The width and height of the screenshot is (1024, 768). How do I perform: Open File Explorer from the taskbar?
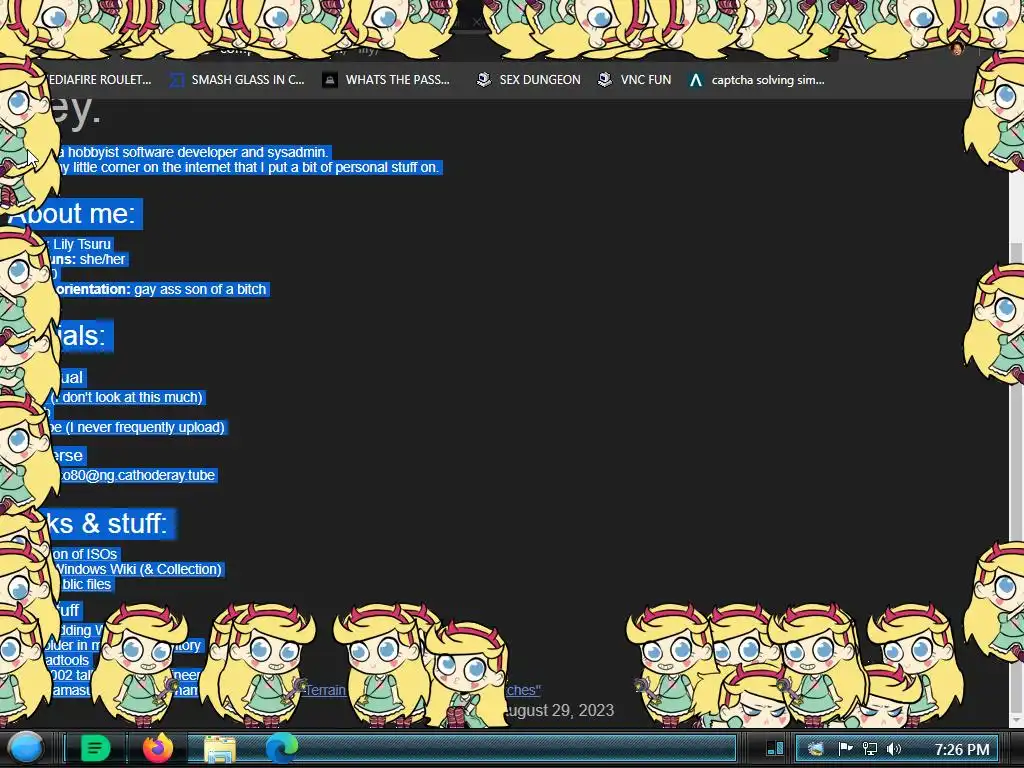(x=220, y=749)
